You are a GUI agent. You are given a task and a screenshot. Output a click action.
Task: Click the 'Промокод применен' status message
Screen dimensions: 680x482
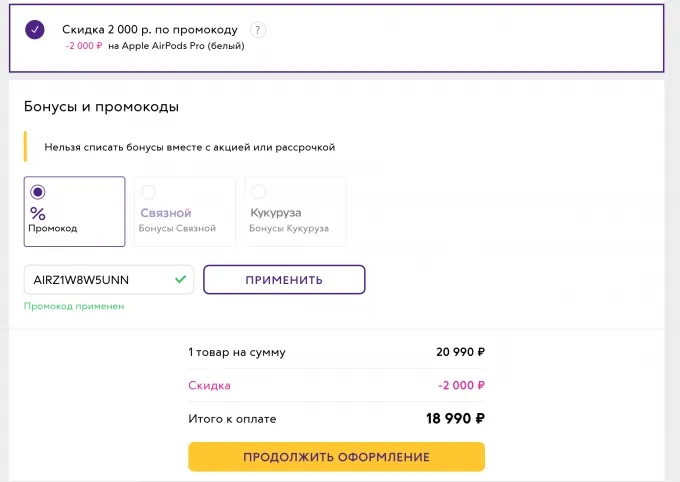point(74,306)
